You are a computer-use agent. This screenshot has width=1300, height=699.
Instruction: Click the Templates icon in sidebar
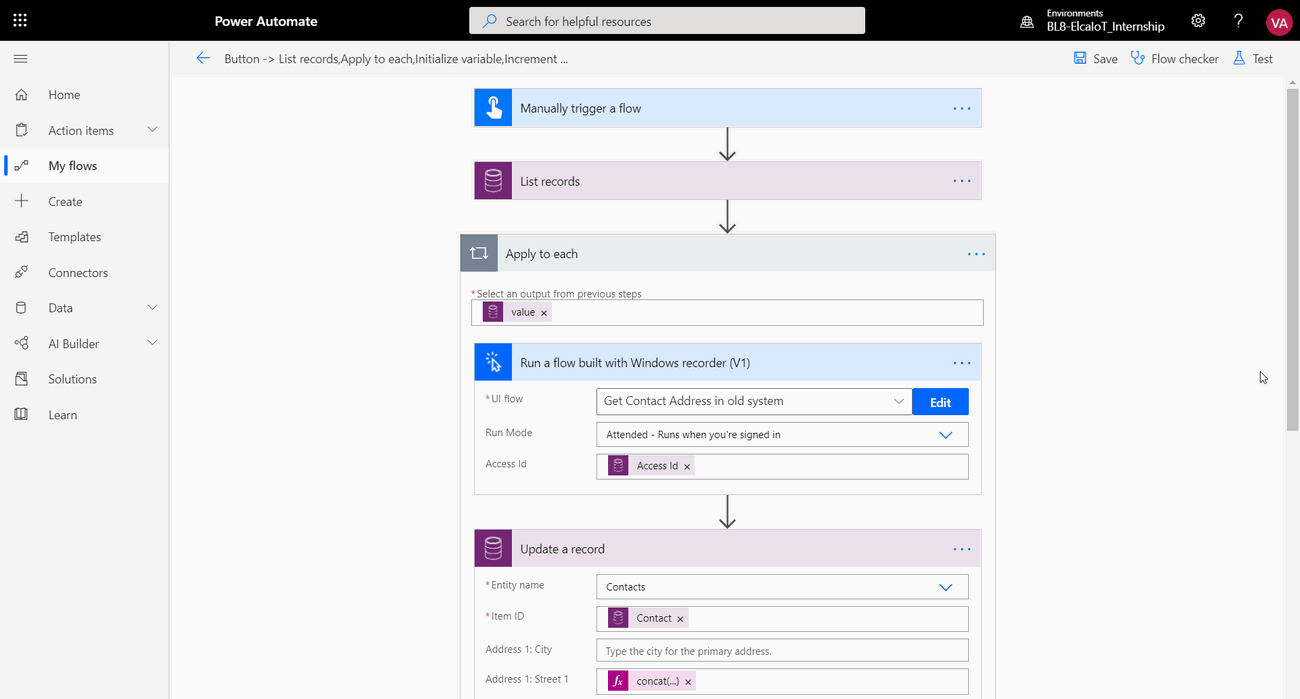(x=21, y=237)
